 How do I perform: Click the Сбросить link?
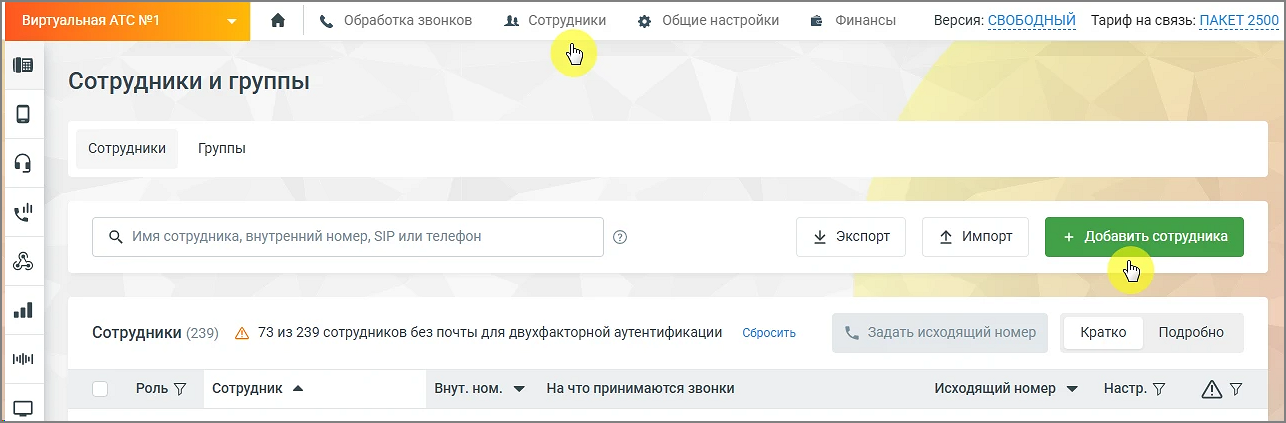point(769,333)
